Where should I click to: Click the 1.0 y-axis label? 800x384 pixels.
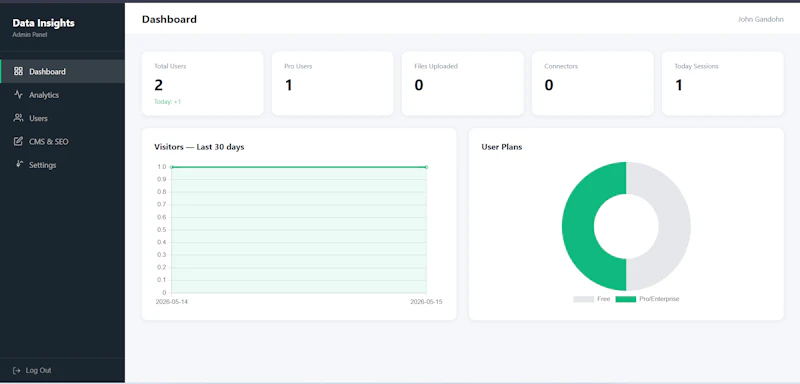pyautogui.click(x=162, y=167)
